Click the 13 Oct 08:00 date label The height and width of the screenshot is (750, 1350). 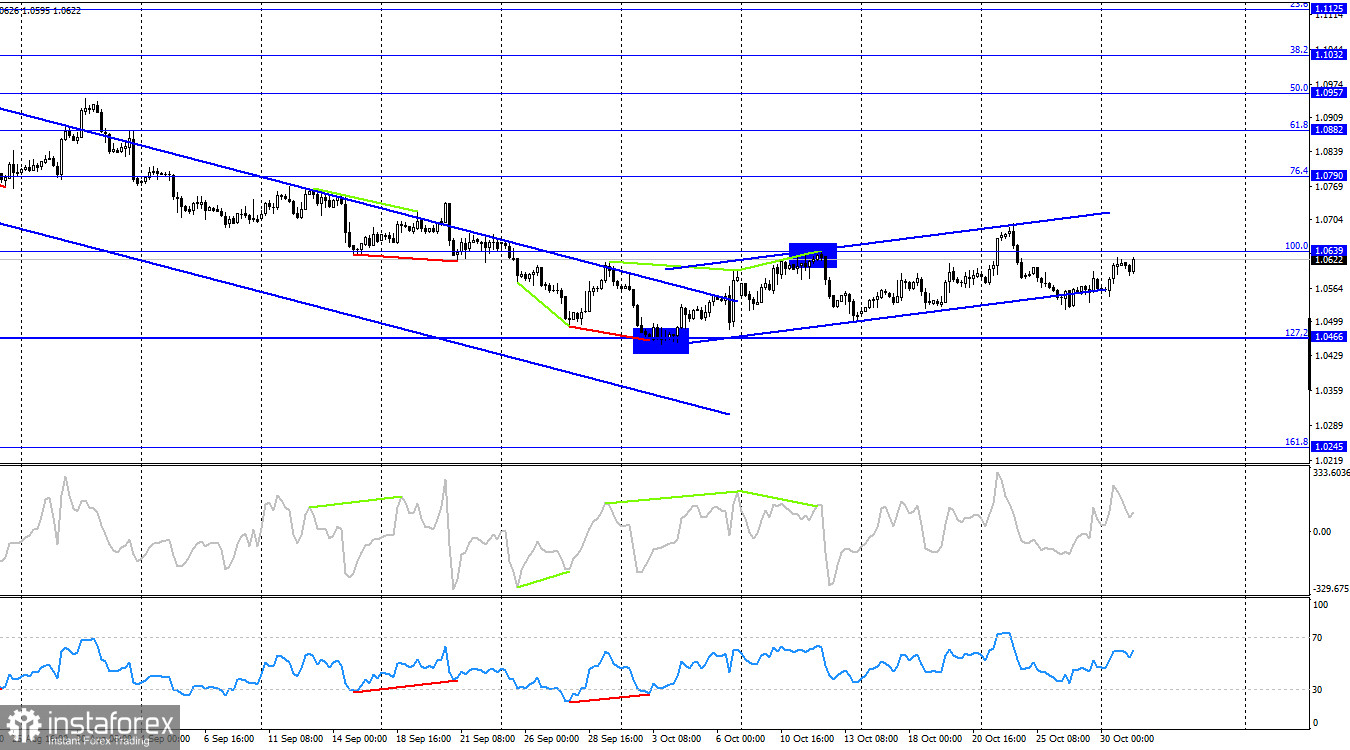pyautogui.click(x=871, y=739)
